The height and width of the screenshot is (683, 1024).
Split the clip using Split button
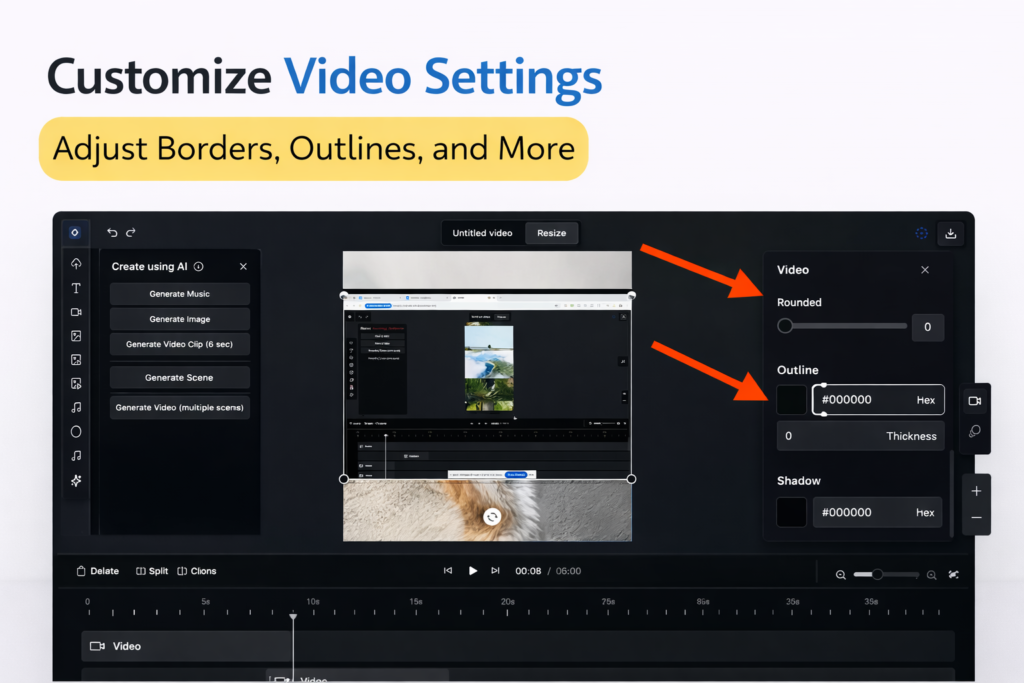[152, 571]
